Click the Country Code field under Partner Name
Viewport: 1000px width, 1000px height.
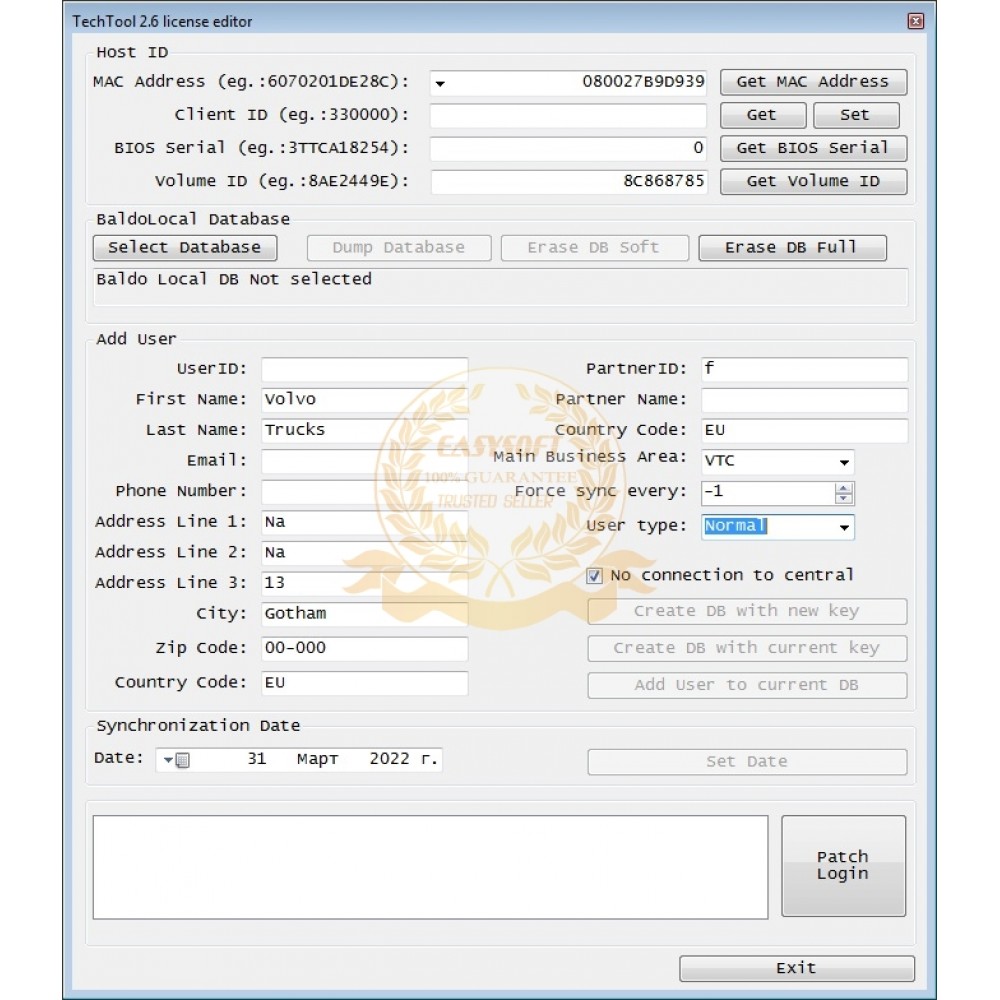[804, 430]
